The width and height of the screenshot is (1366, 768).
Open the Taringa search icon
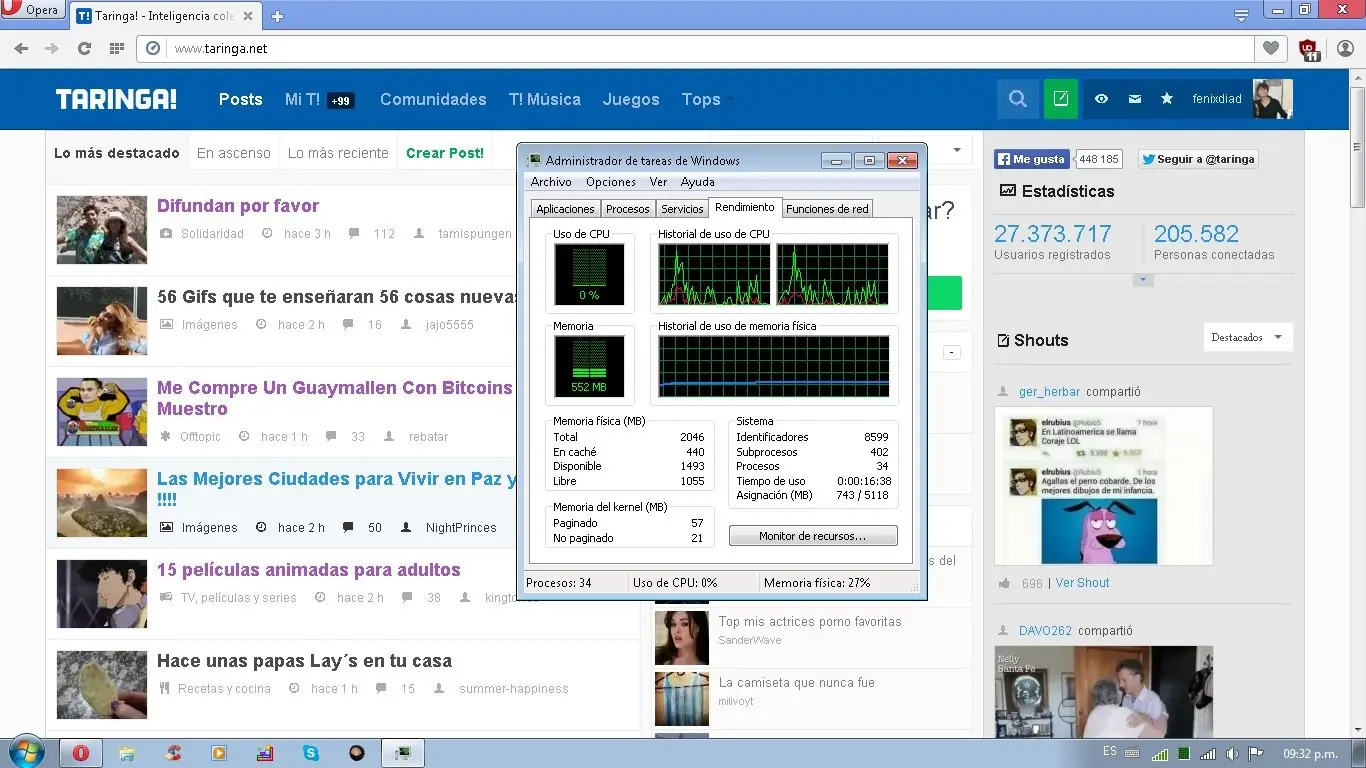(1018, 99)
